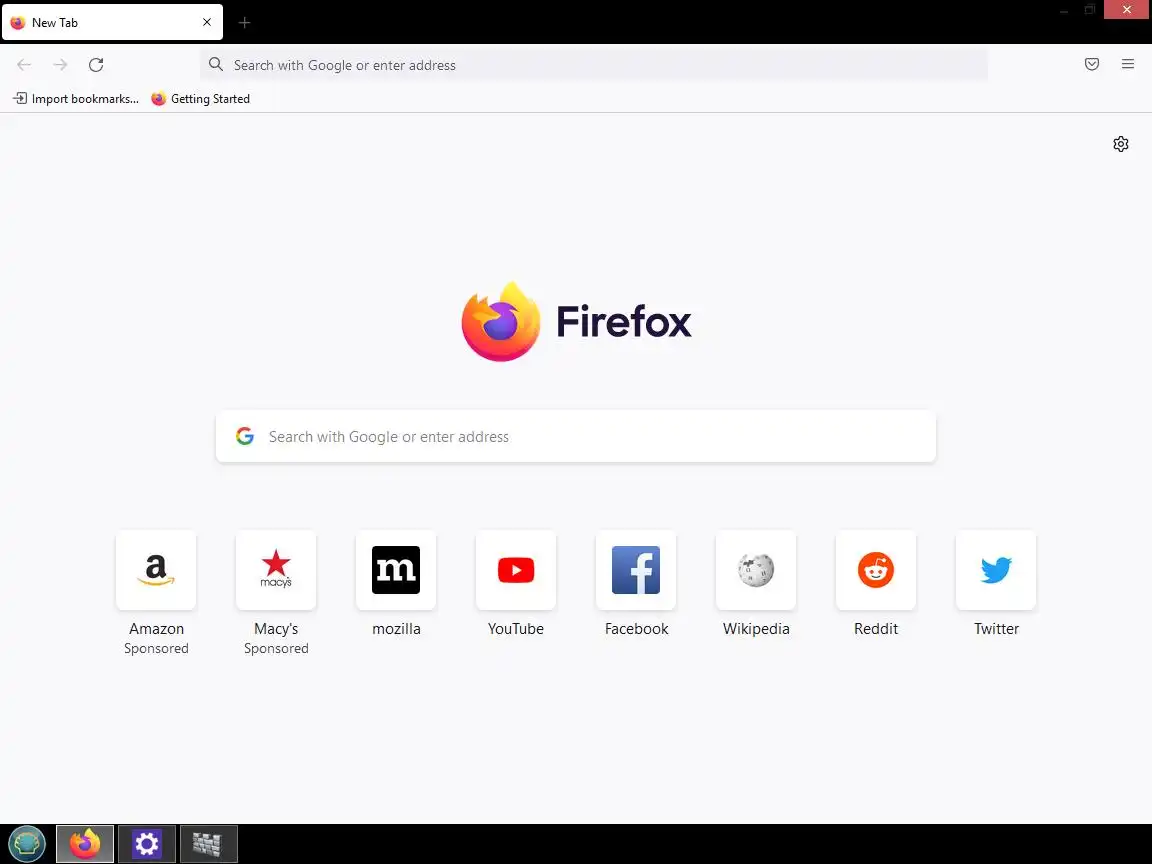This screenshot has width=1152, height=864.
Task: Open the Twitter shortcut tile
Action: (996, 570)
